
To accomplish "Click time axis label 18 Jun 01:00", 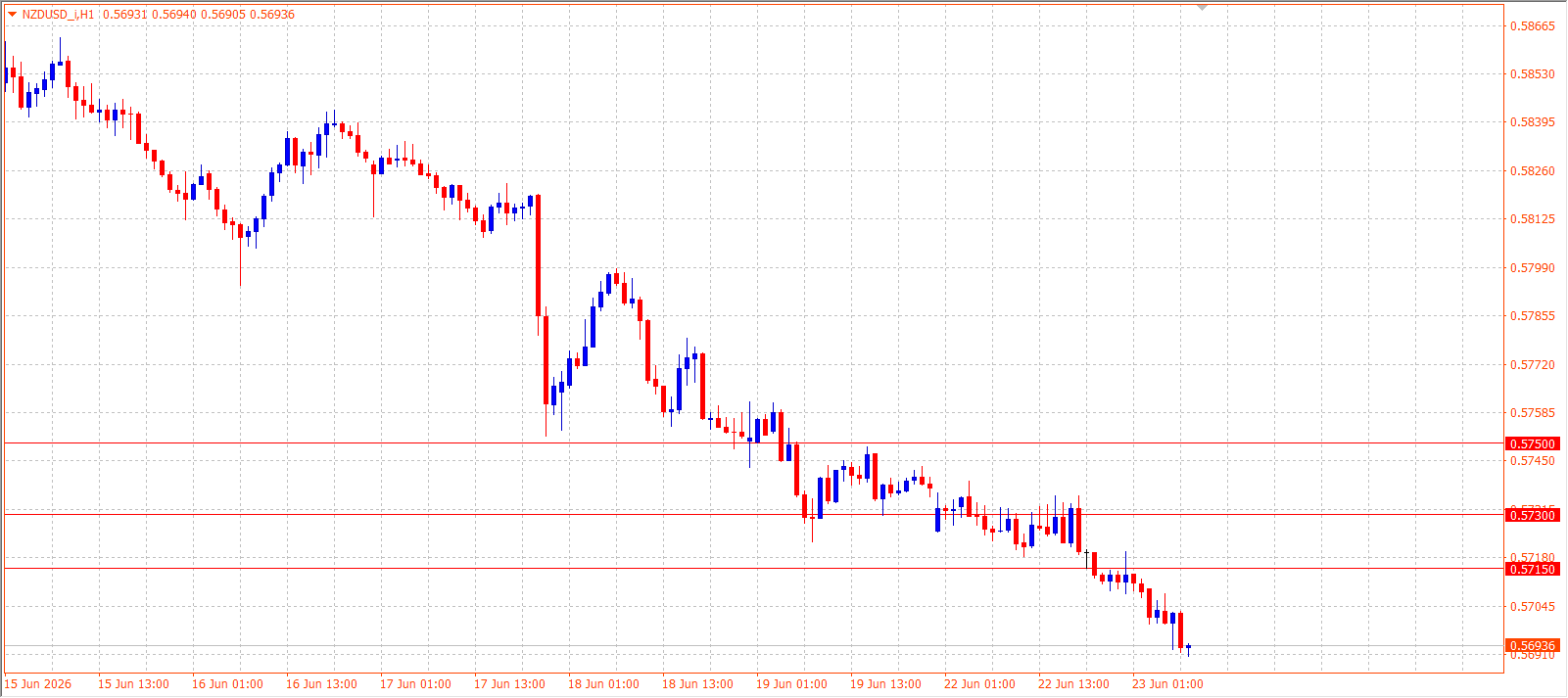I will 603,684.
